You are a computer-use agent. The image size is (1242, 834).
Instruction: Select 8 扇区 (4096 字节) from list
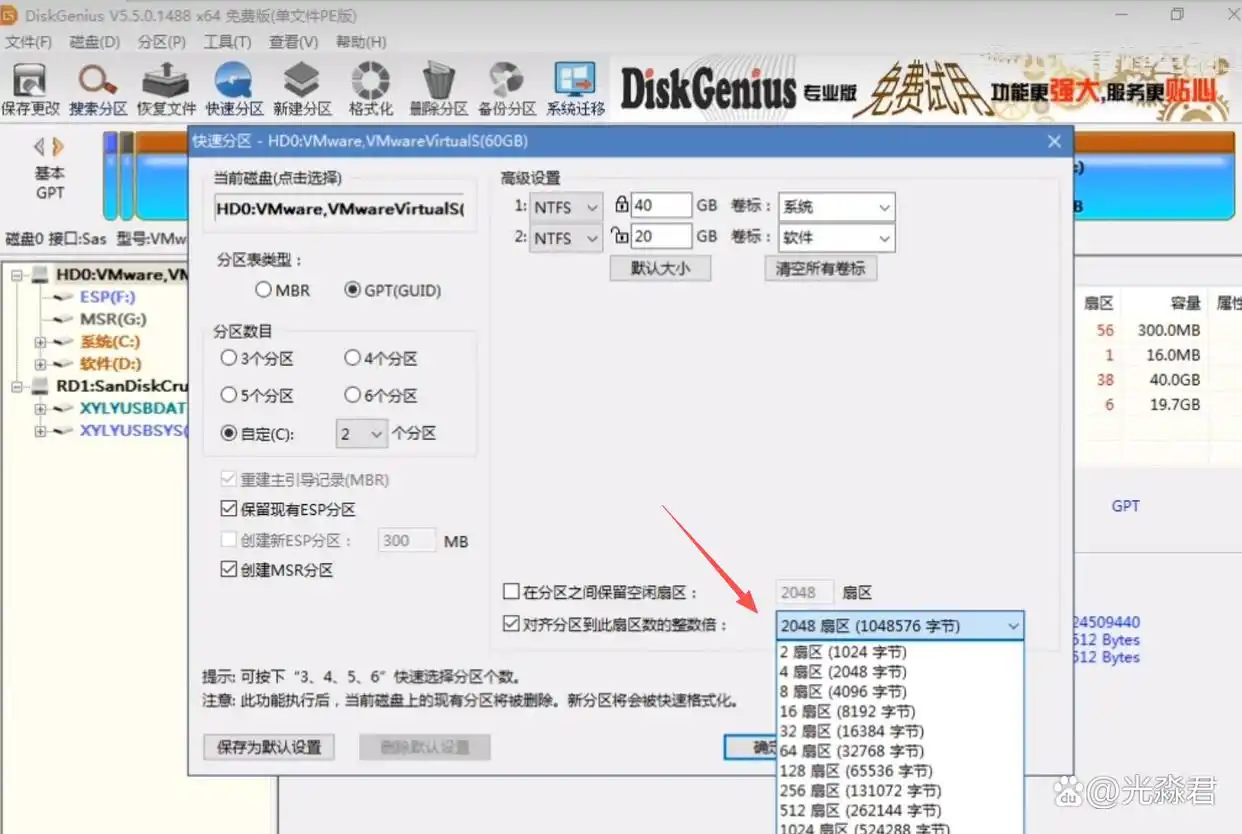[x=900, y=692]
